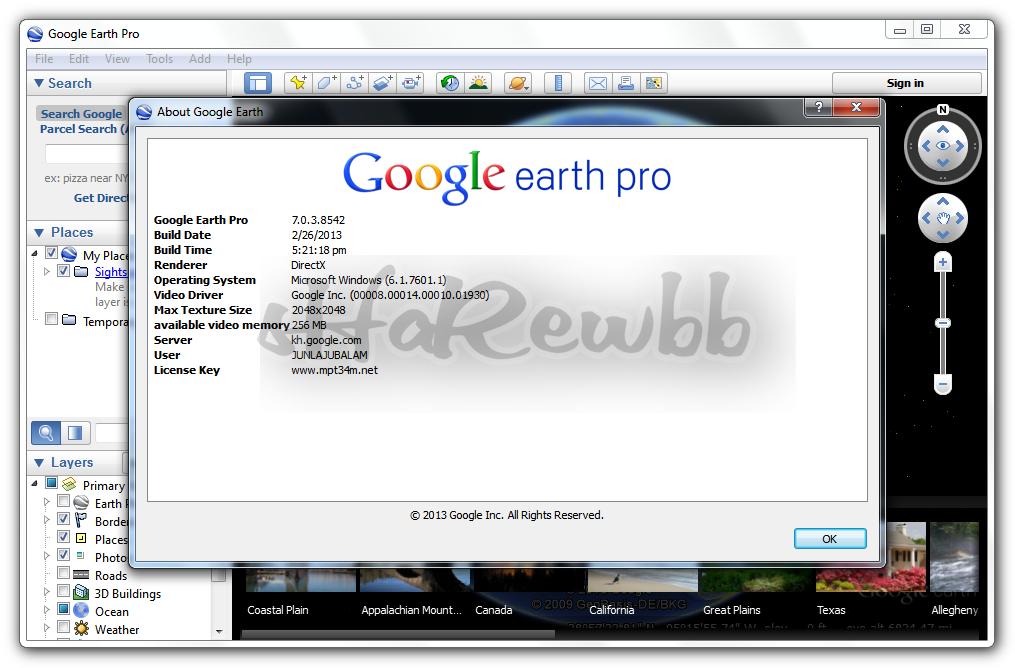1015x668 pixels.
Task: Click the Email view icon
Action: [x=597, y=83]
